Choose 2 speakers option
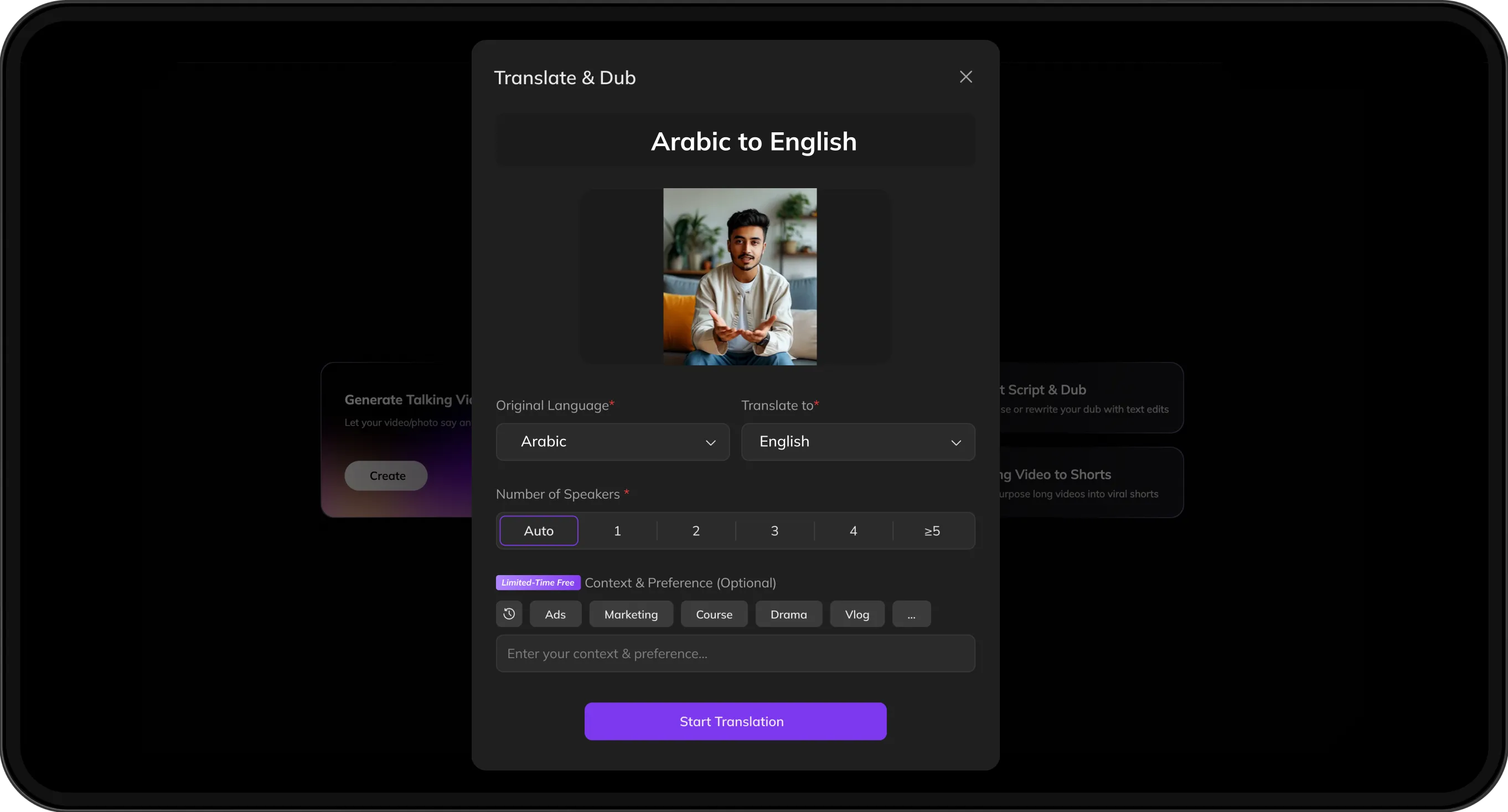 click(695, 530)
